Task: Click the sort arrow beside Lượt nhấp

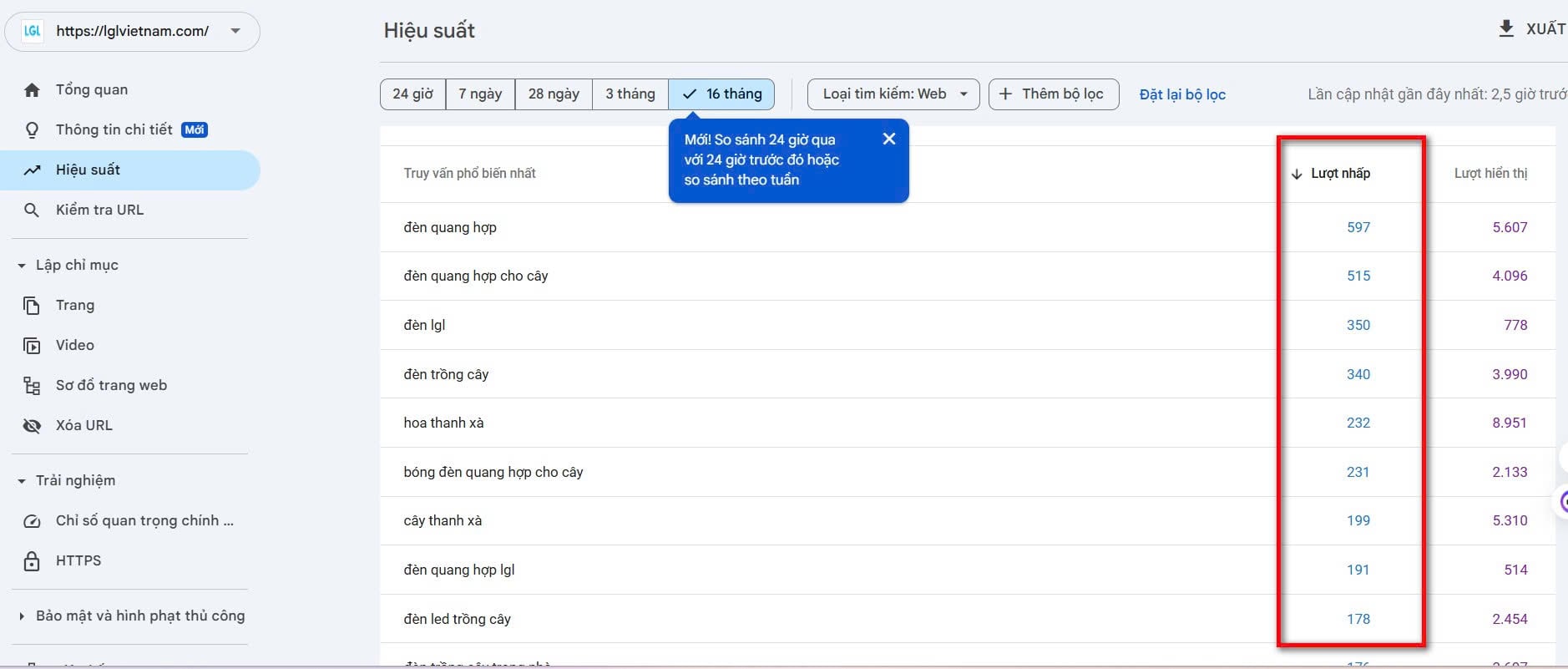Action: click(x=1297, y=174)
